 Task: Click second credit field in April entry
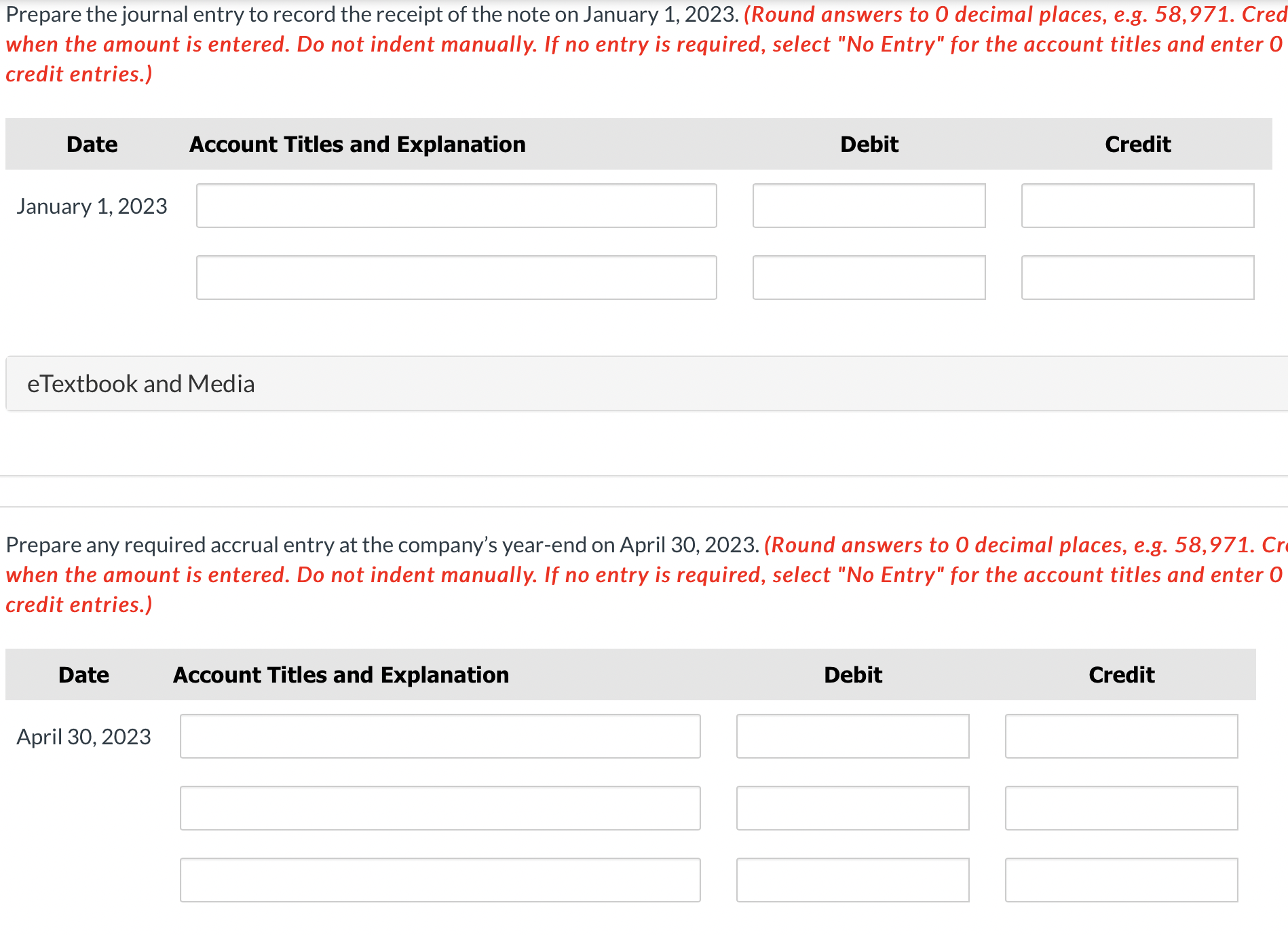(x=1121, y=808)
